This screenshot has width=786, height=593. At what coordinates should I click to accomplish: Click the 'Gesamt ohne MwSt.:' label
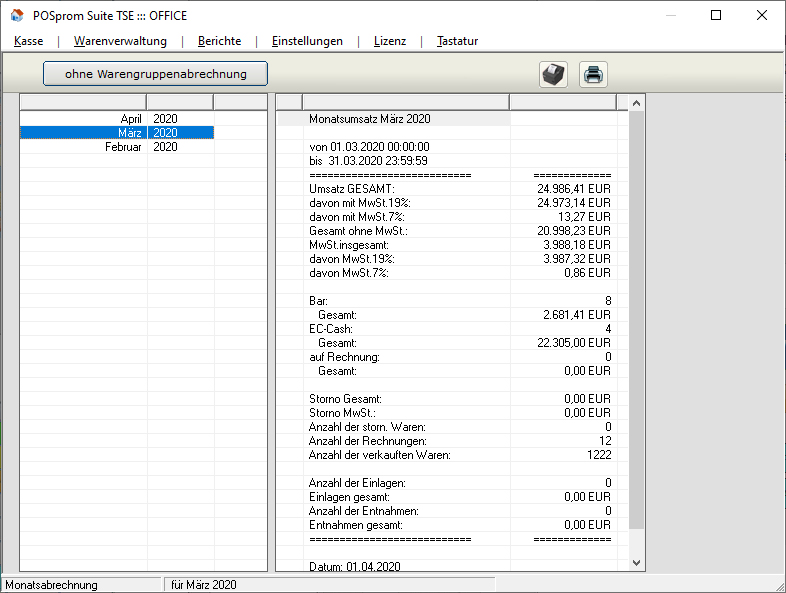tap(358, 231)
